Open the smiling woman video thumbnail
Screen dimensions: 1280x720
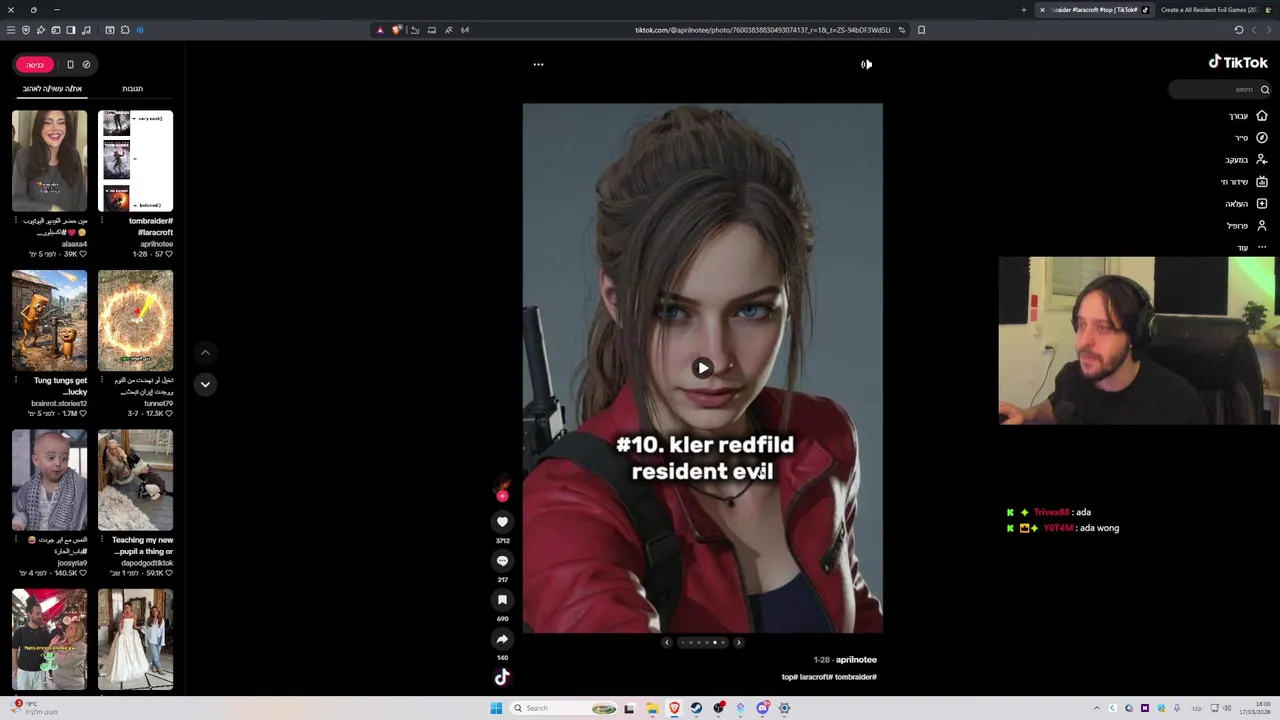(49, 161)
